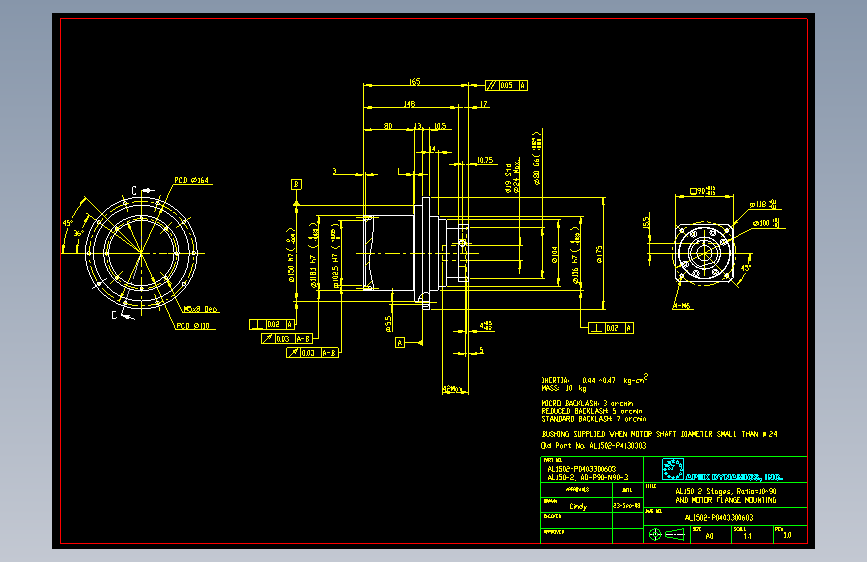The width and height of the screenshot is (867, 562).
Task: Select the MICRO BACKLASH: 3 arcmin line
Action: (587, 403)
